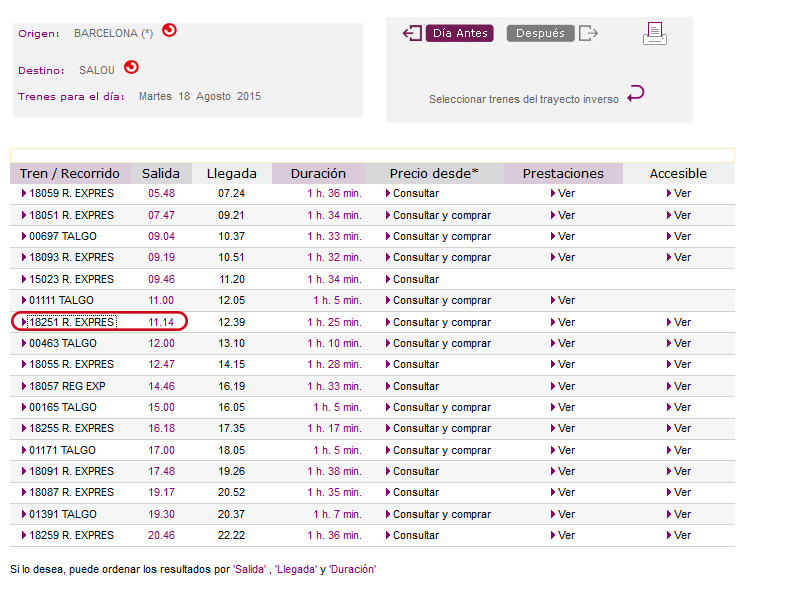
Task: Click the Prestaciones column header
Action: click(x=563, y=174)
